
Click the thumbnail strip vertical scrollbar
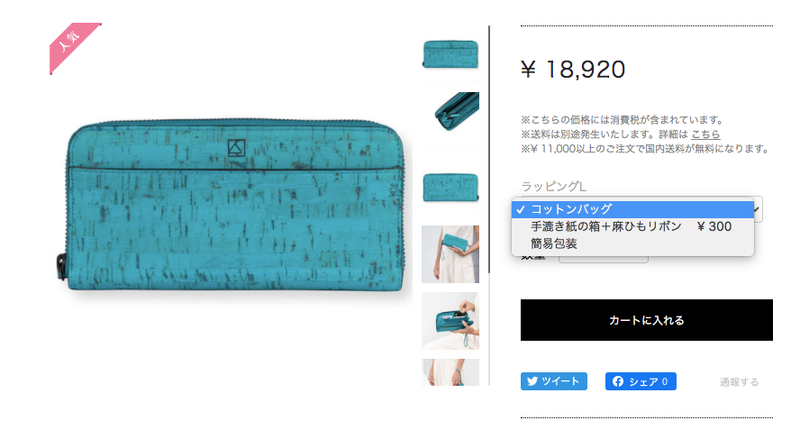pos(489,149)
